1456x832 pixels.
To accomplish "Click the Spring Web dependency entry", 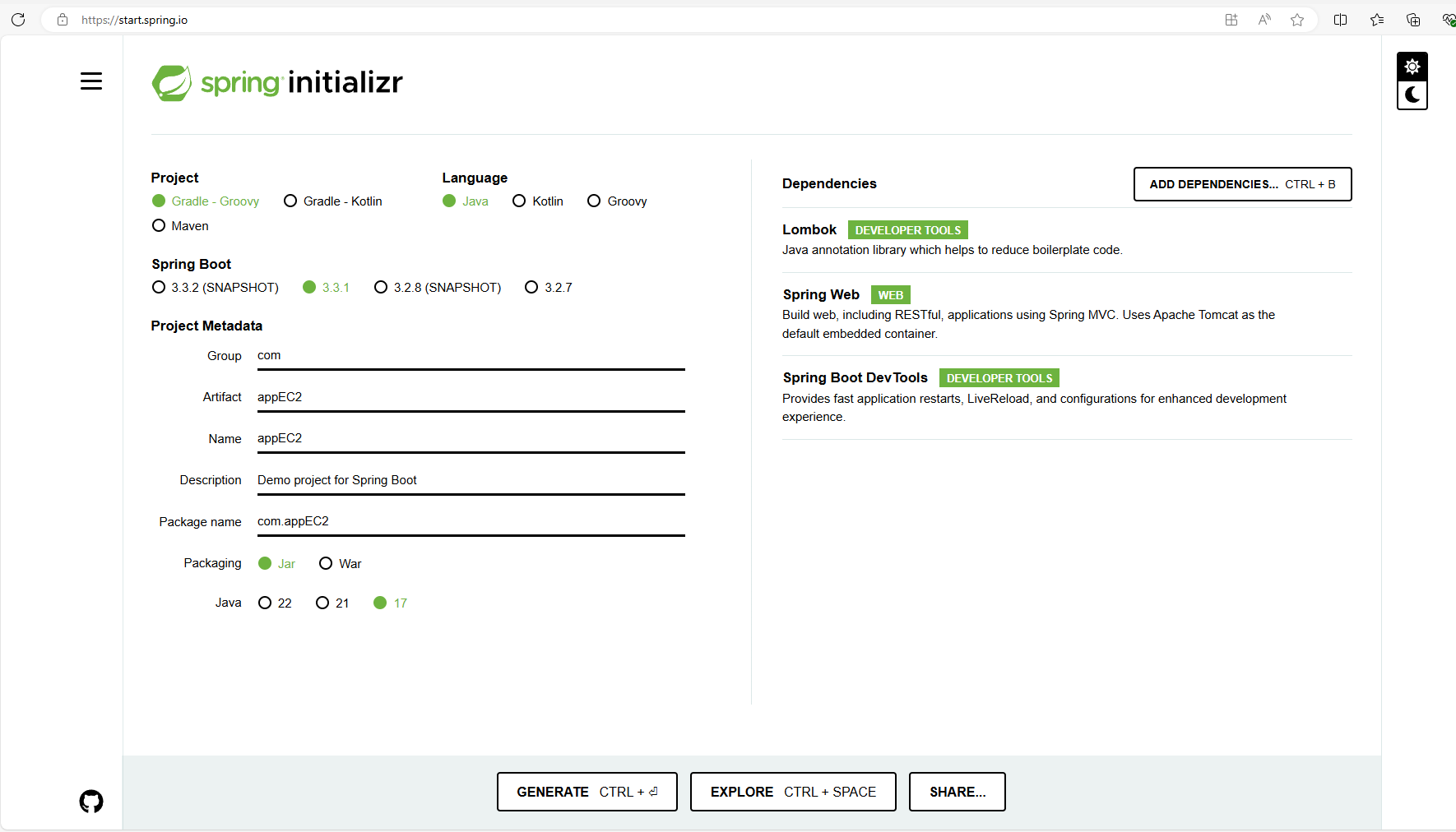I will [x=1067, y=314].
